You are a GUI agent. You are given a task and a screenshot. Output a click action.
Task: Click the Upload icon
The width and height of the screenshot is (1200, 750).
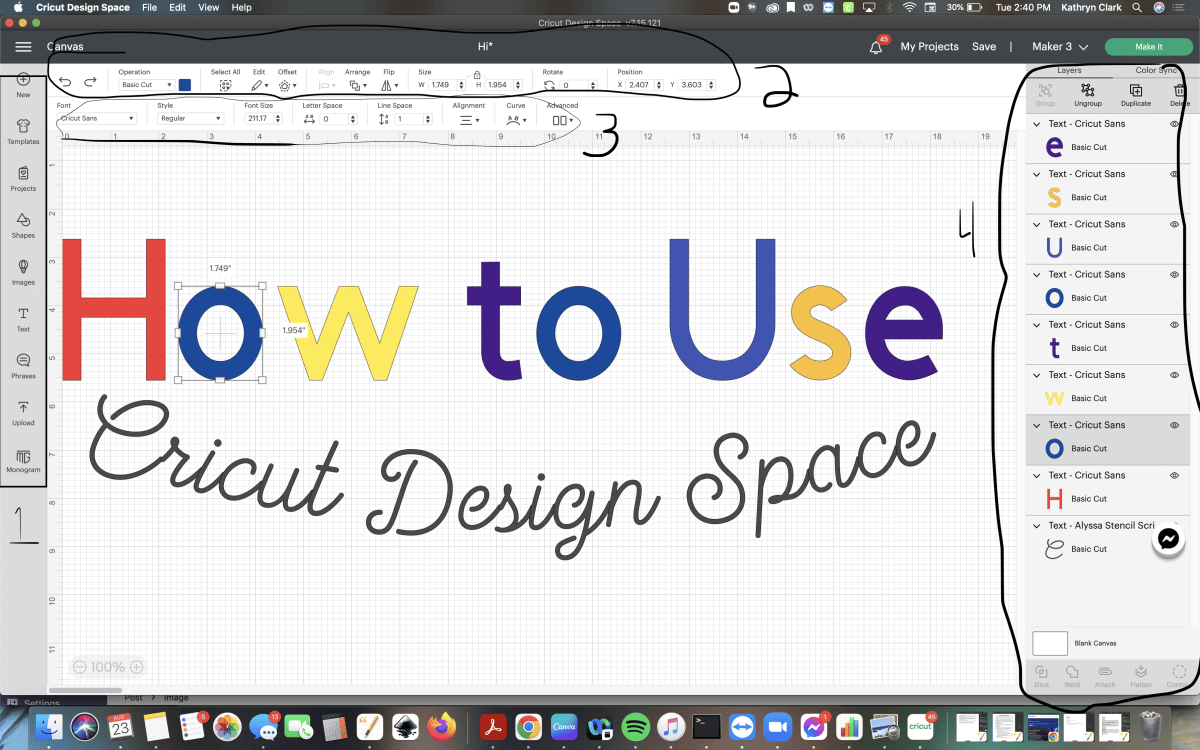click(x=23, y=407)
